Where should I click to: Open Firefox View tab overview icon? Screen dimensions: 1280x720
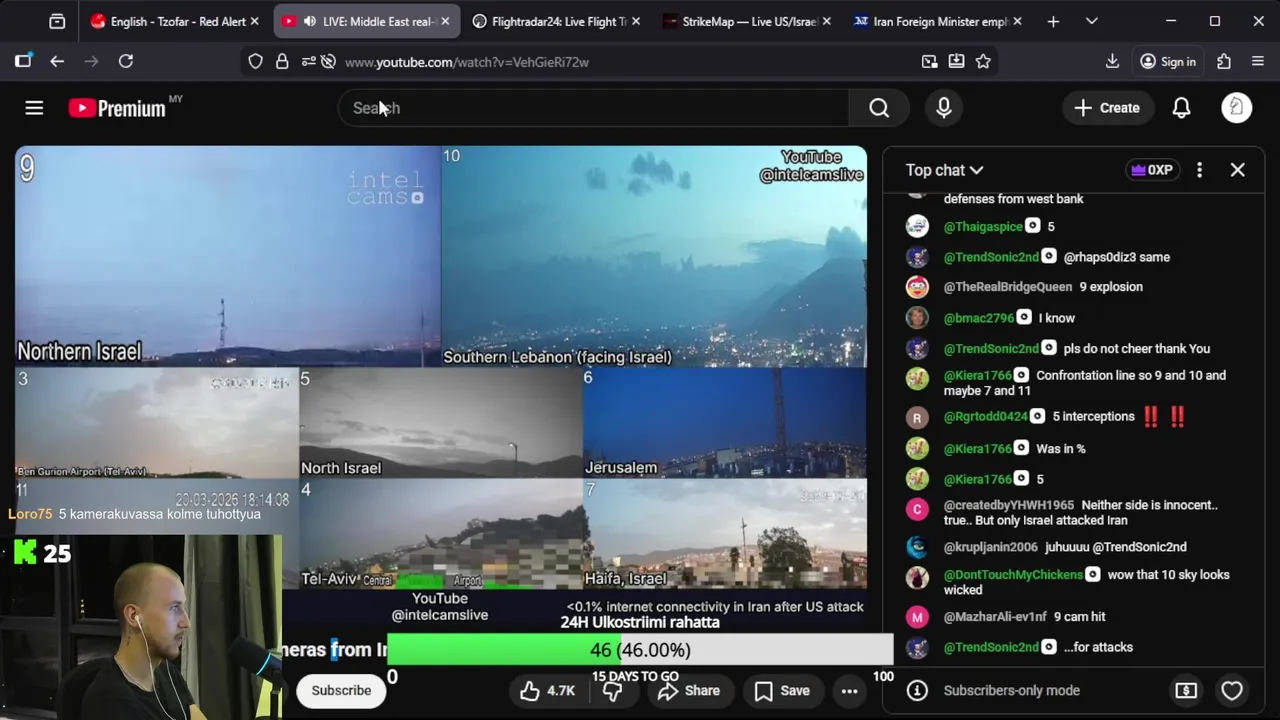[x=57, y=21]
